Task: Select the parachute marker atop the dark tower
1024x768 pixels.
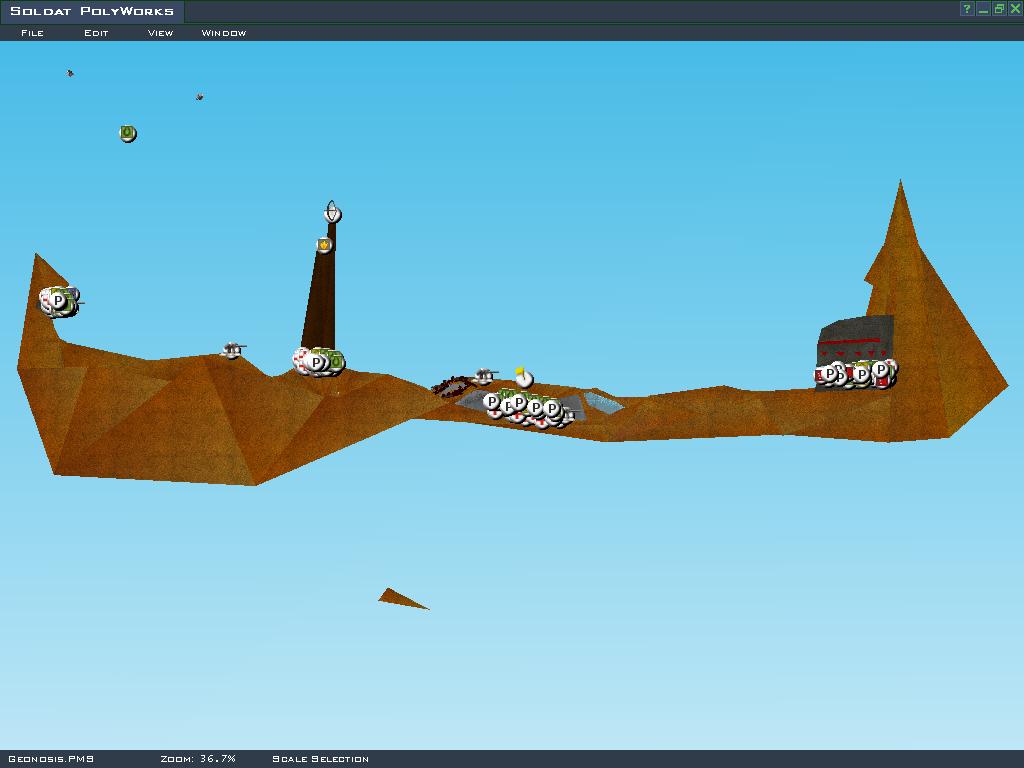Action: pyautogui.click(x=333, y=213)
